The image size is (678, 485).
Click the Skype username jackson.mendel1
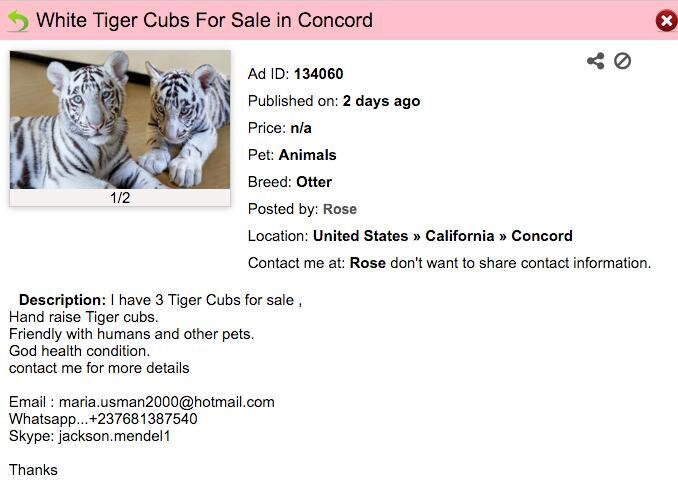[x=115, y=436]
